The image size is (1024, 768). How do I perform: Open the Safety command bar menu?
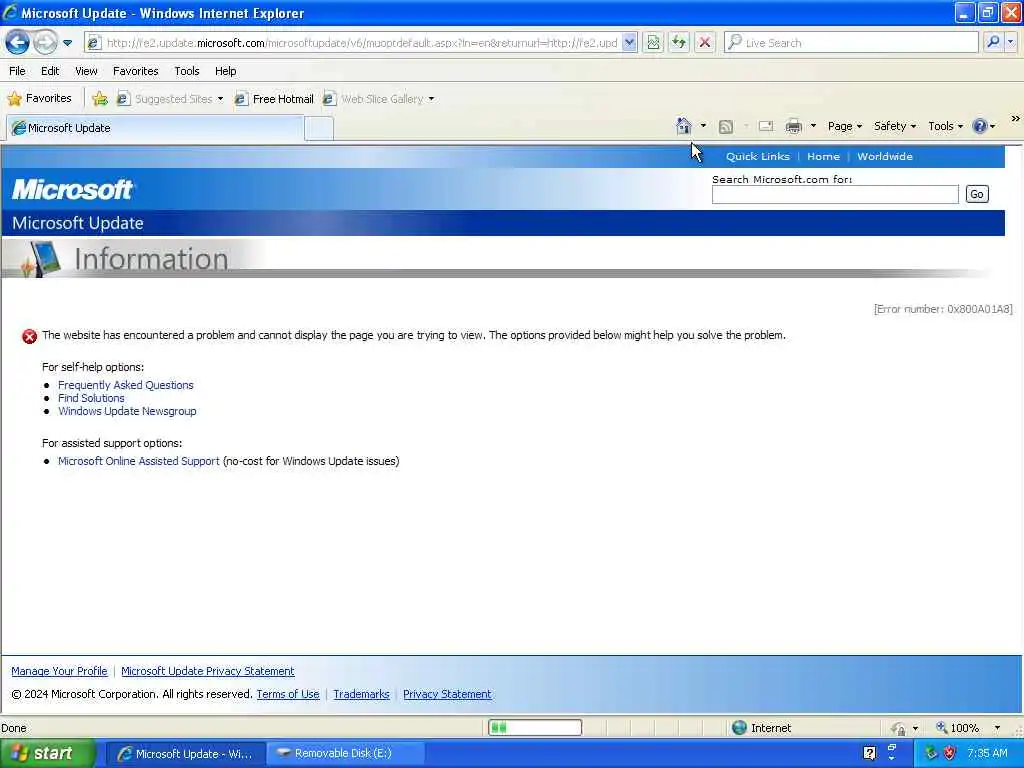tap(895, 126)
